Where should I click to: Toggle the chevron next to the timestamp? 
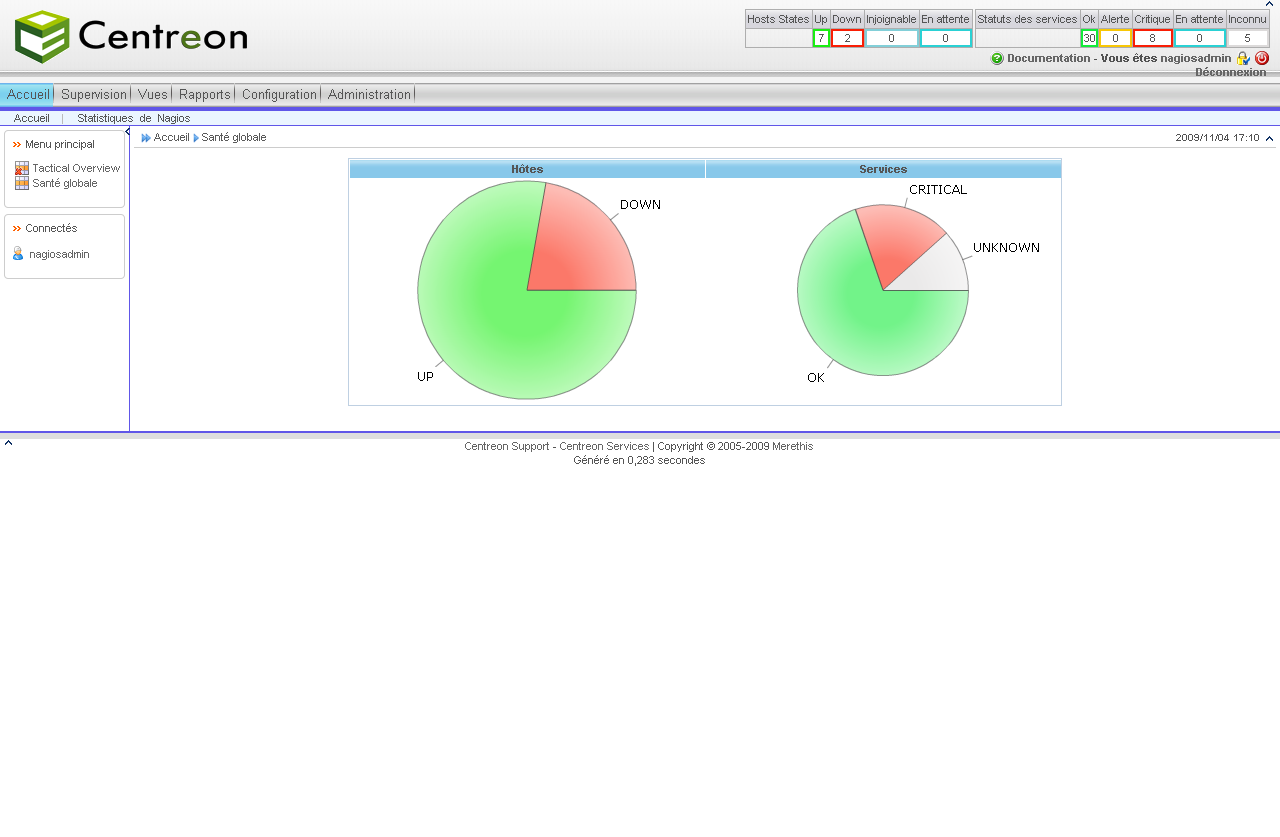point(1269,138)
